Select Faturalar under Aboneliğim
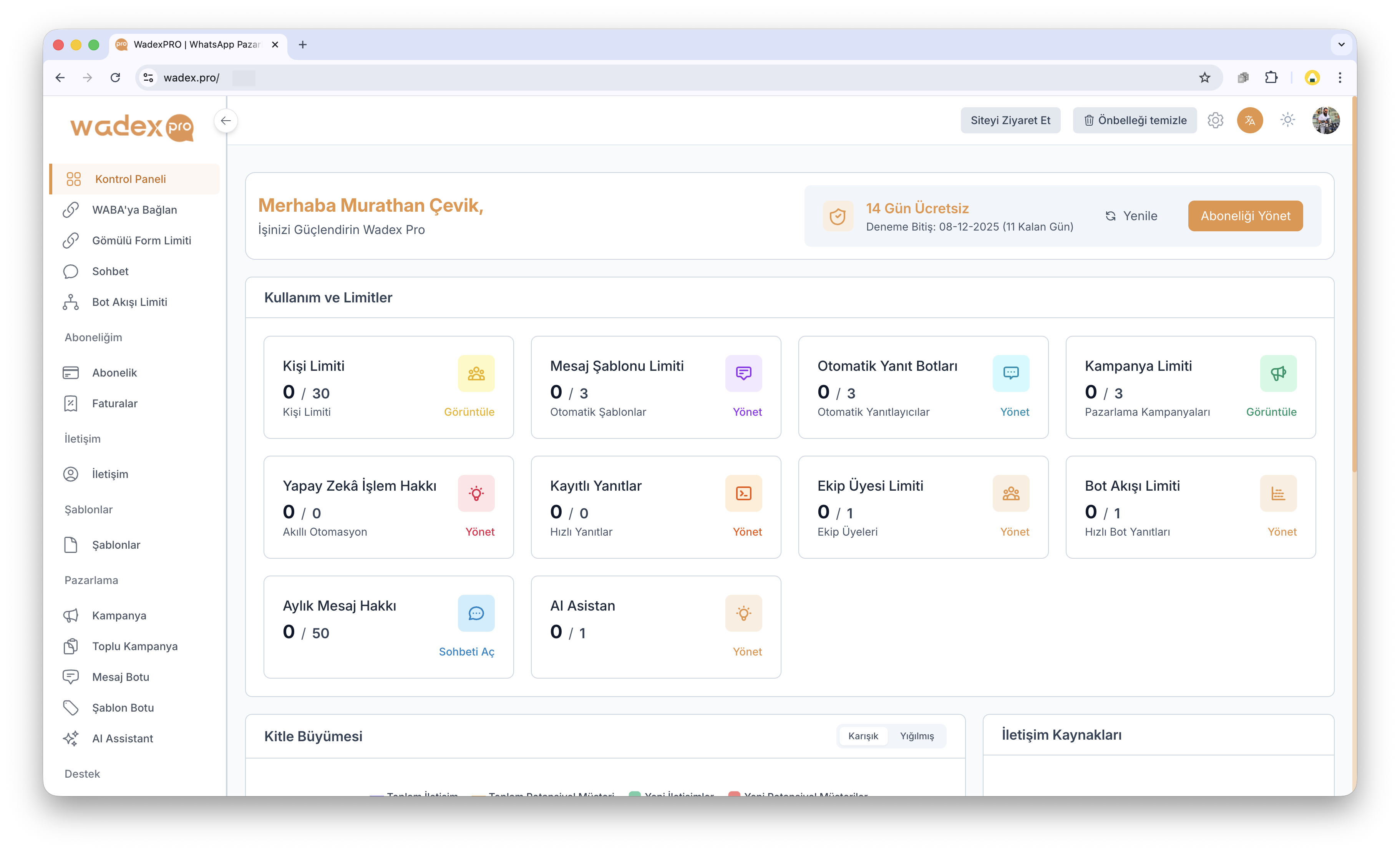The image size is (1400, 853). 115,403
